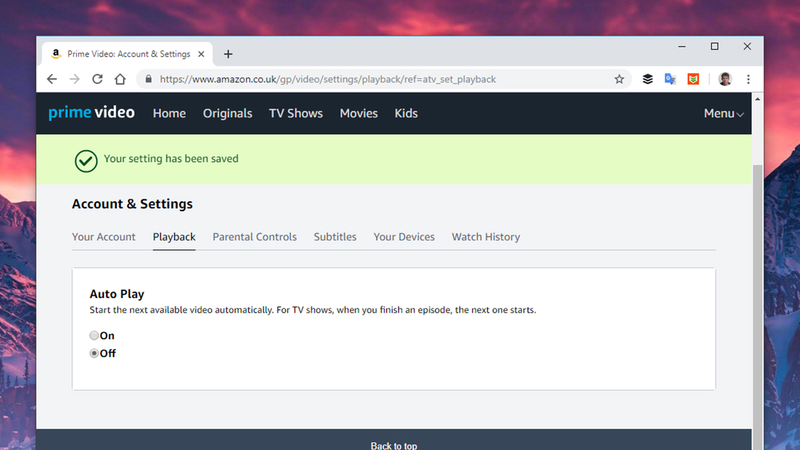Image resolution: width=800 pixels, height=450 pixels.
Task: Switch to the Your Devices tab
Action: click(404, 237)
